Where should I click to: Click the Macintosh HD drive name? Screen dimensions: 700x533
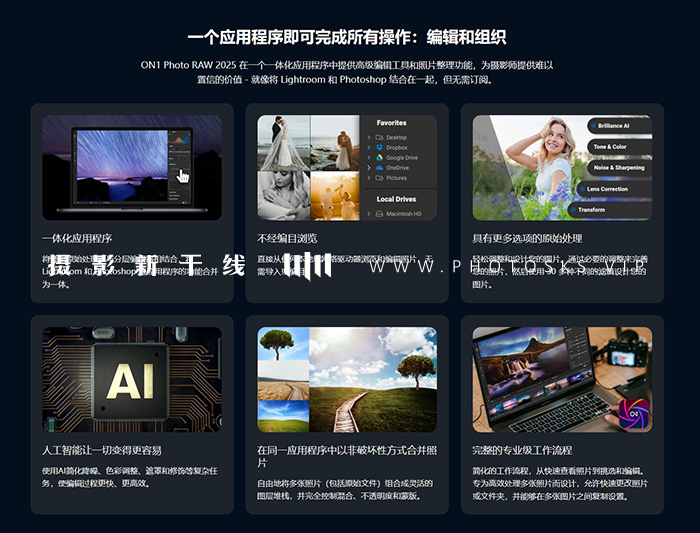coord(404,214)
